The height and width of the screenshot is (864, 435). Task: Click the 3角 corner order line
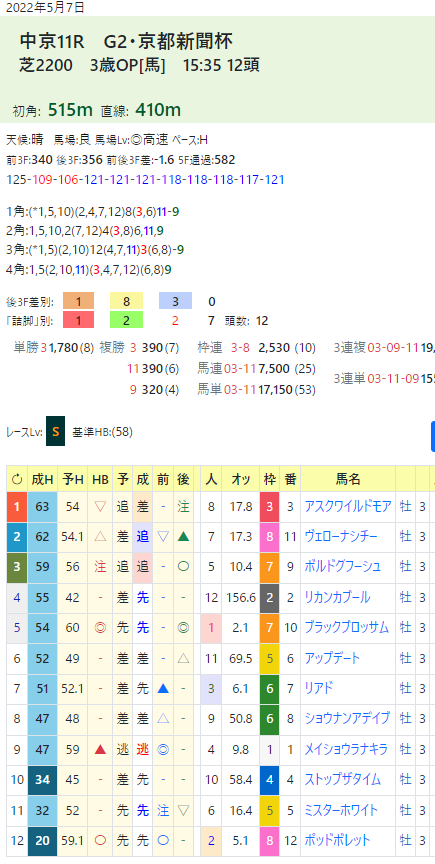coord(95,250)
